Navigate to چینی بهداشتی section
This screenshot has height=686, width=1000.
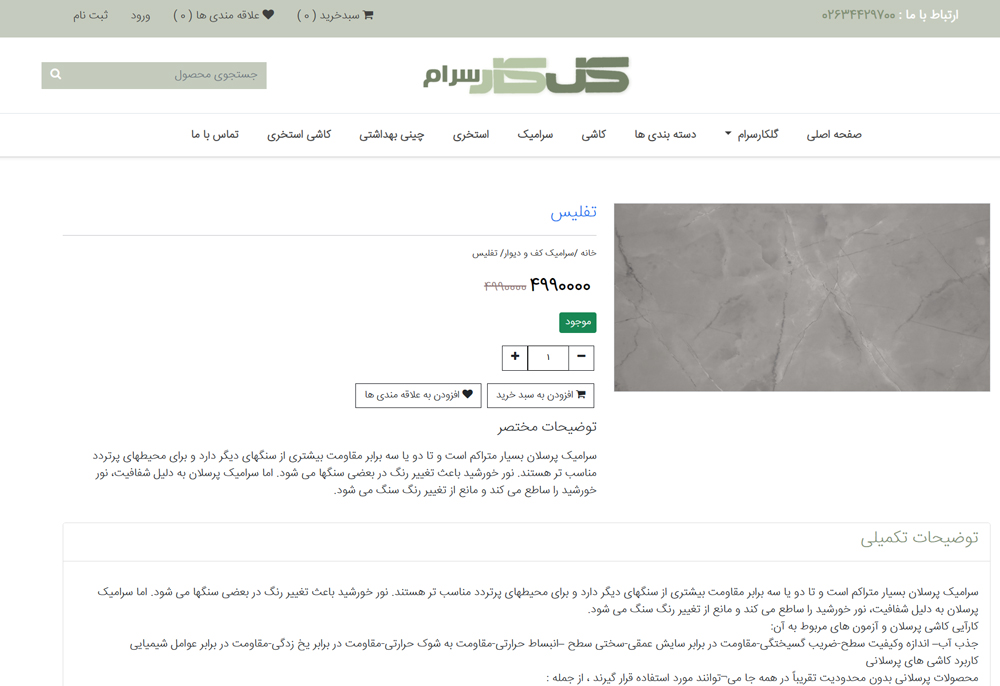[x=392, y=134]
